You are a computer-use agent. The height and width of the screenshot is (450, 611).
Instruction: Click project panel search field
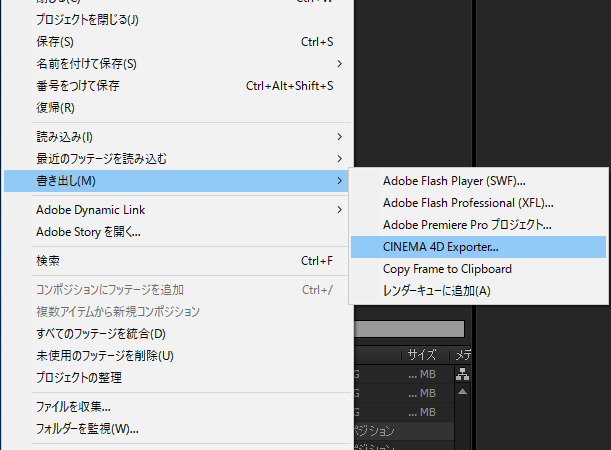click(x=409, y=329)
